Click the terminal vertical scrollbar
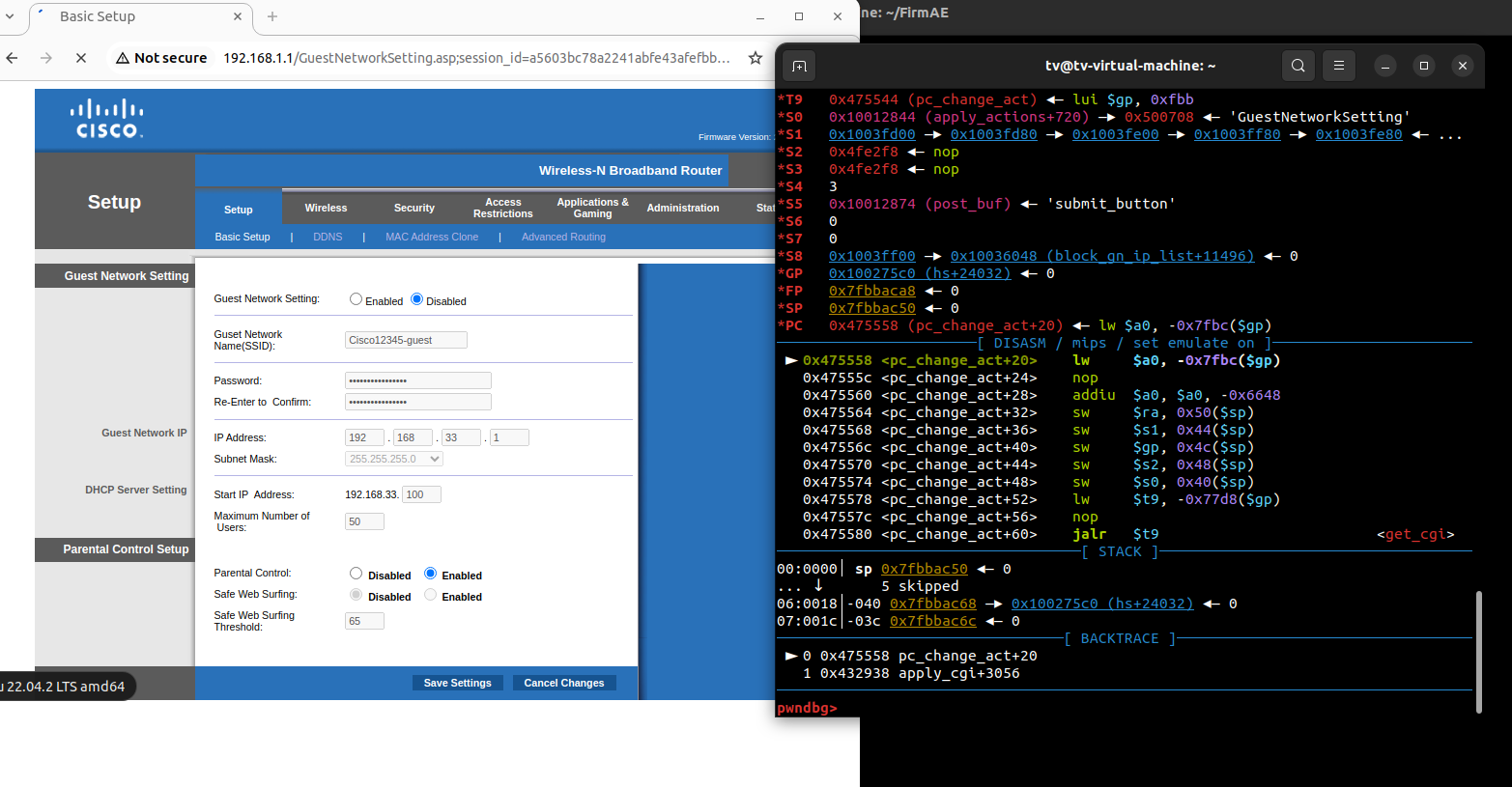 point(1479,652)
